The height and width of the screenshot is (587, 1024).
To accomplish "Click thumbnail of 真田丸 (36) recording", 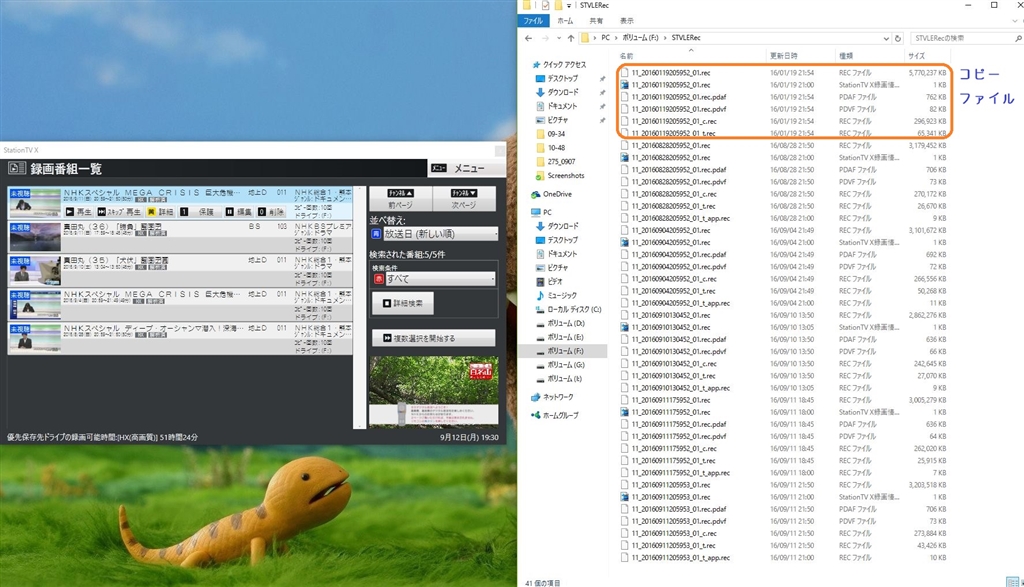I will point(35,236).
